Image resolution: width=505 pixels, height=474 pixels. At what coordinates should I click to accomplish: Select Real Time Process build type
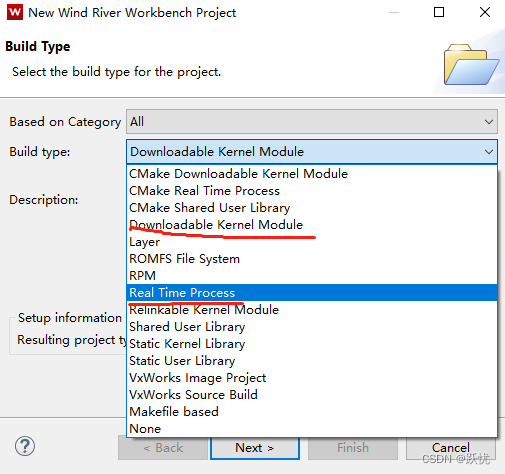coord(312,293)
